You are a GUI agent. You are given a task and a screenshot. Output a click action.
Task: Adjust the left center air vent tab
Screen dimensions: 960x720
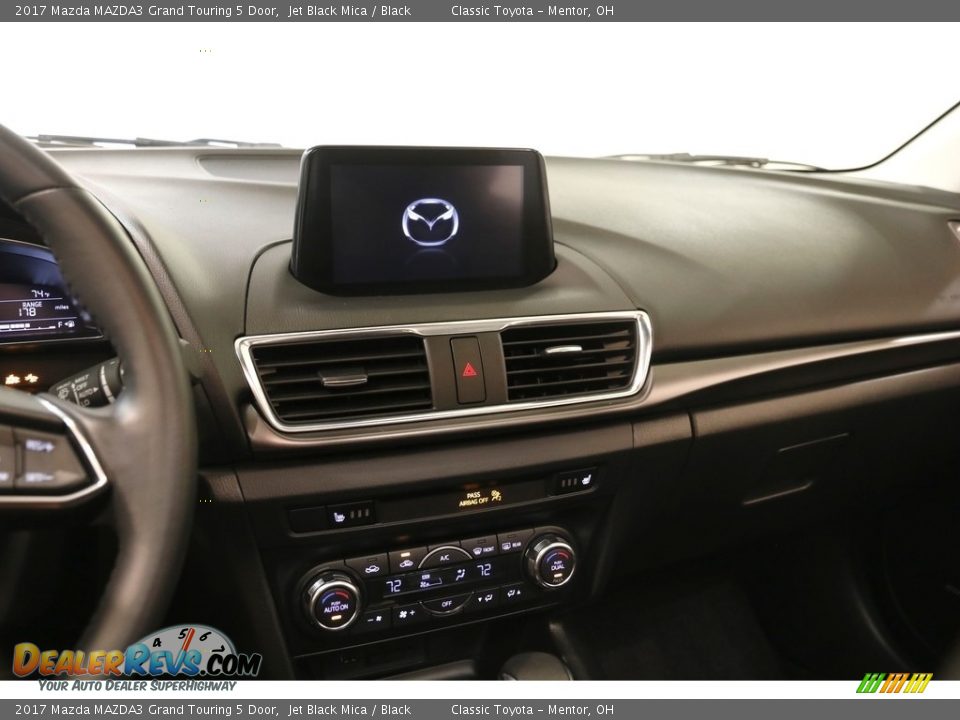[344, 379]
